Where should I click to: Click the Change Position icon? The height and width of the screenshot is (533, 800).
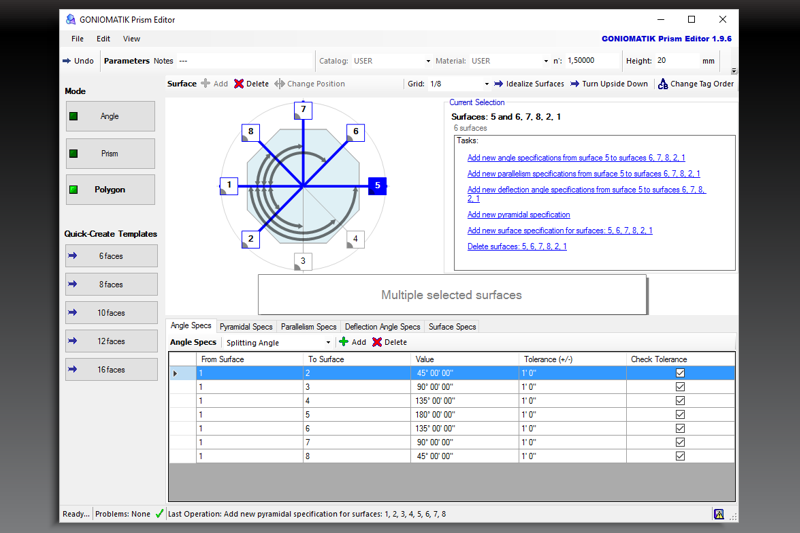click(x=279, y=84)
